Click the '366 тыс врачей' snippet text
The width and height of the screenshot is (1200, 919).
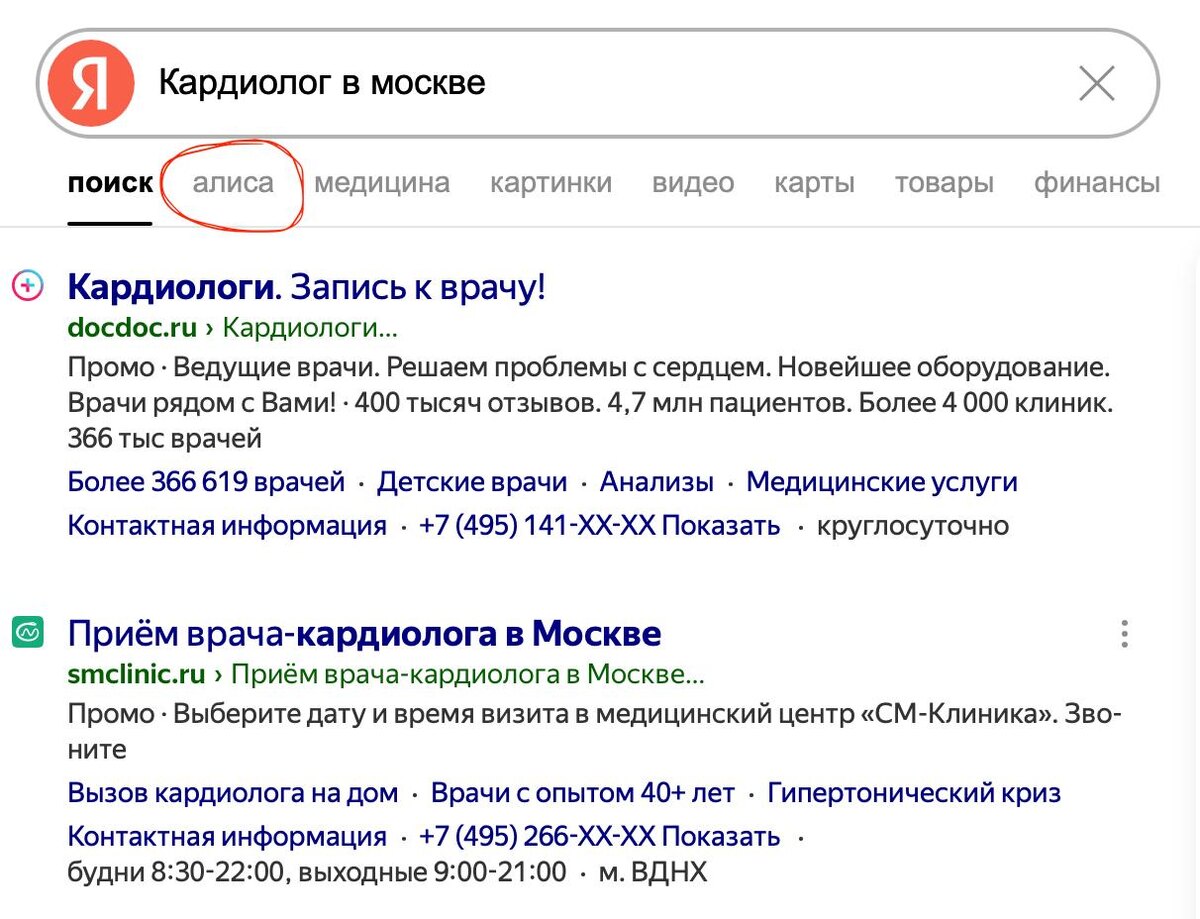point(165,438)
